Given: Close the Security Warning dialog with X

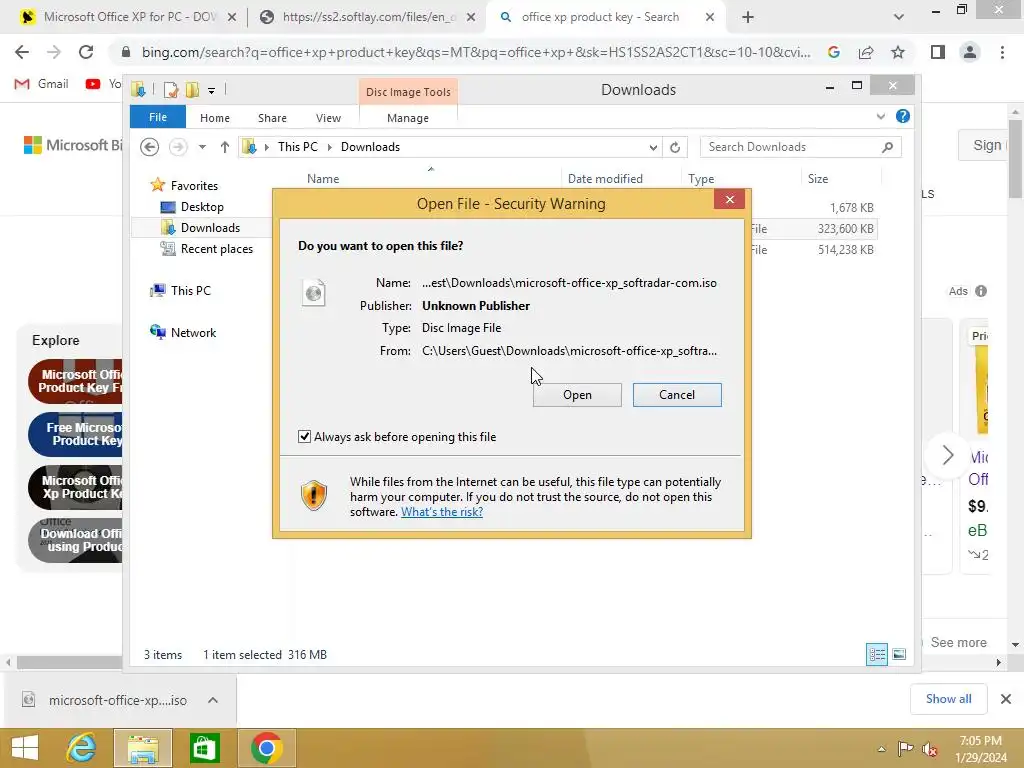Looking at the screenshot, I should point(729,199).
